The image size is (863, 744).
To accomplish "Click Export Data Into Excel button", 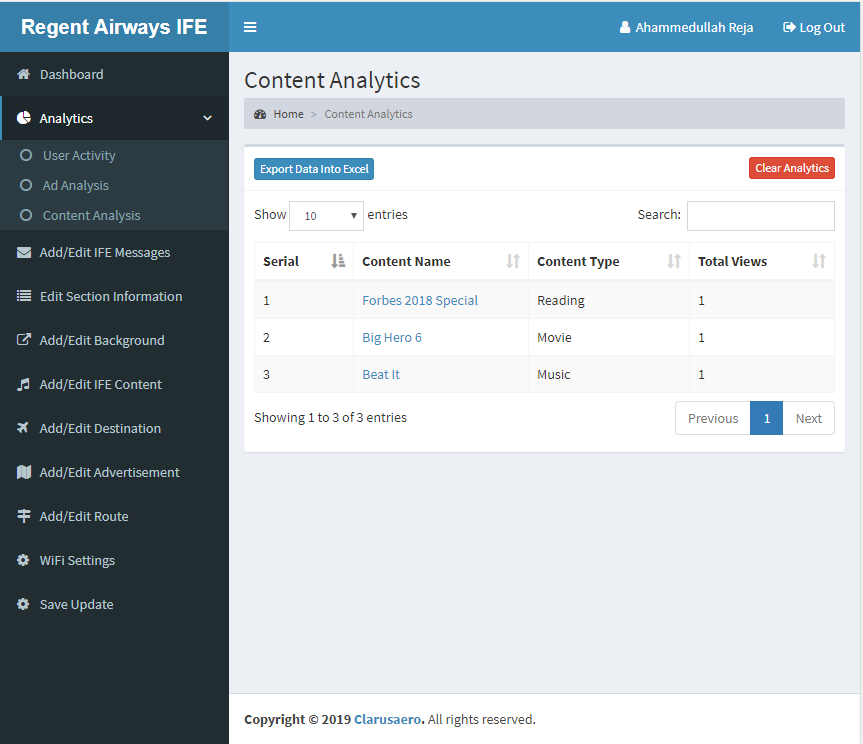I will [x=314, y=169].
